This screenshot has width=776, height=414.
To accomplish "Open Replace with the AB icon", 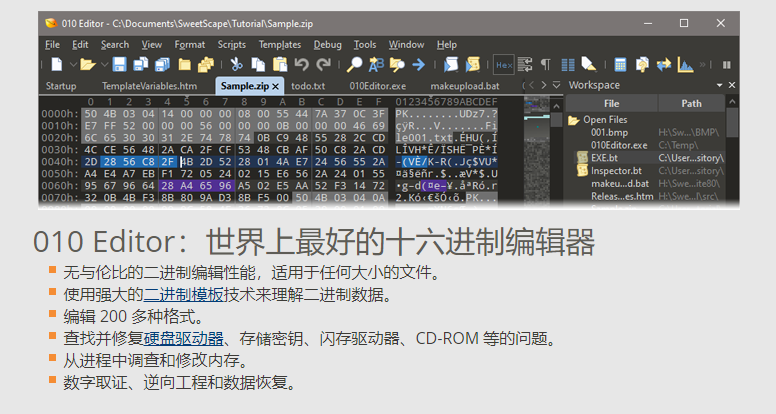I will pos(376,64).
